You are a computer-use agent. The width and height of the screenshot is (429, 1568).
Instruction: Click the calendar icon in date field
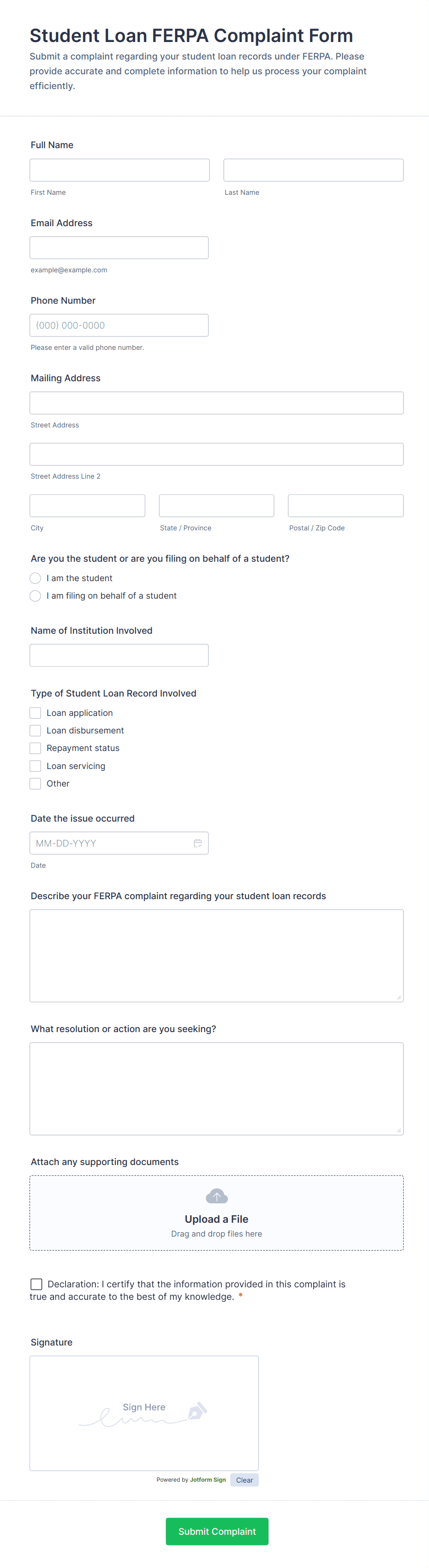[198, 843]
